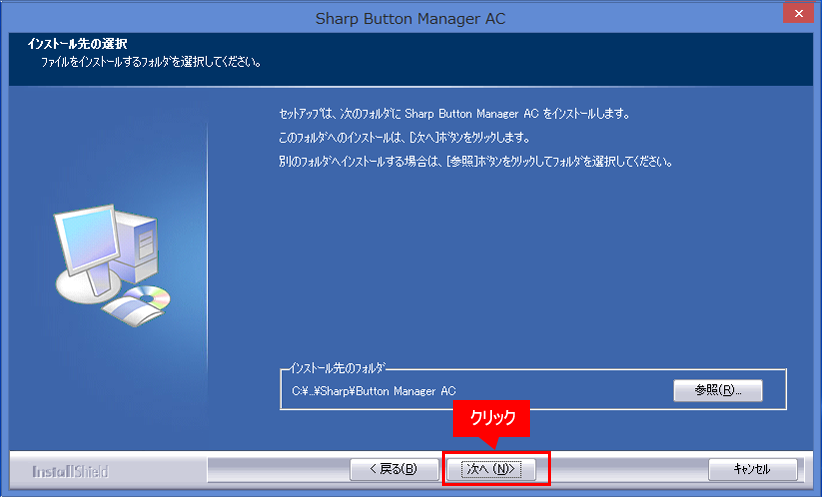Close the Sharp Button Manager AC installer window
This screenshot has height=497, width=822.
[x=797, y=16]
